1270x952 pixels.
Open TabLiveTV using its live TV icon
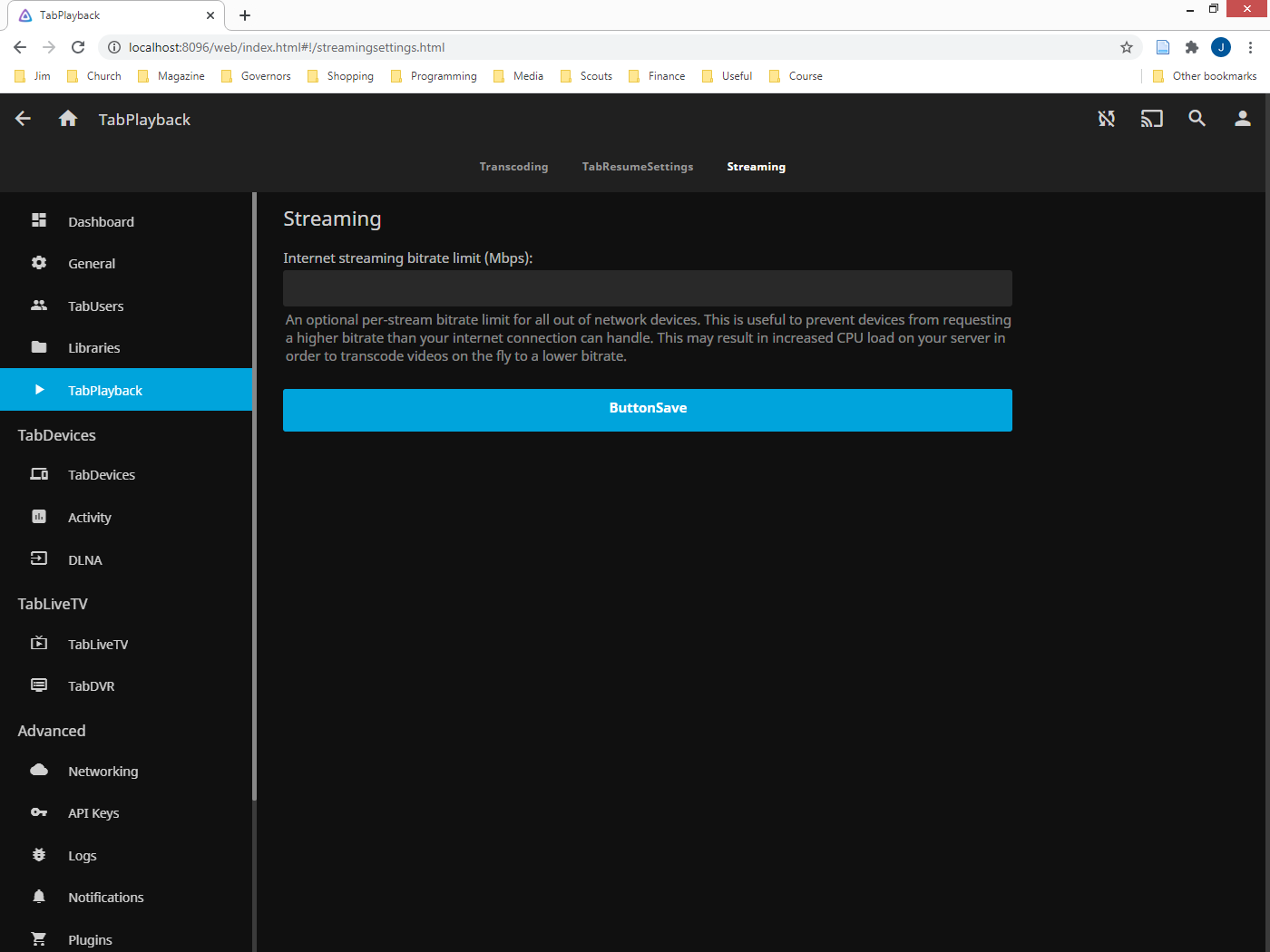point(39,643)
